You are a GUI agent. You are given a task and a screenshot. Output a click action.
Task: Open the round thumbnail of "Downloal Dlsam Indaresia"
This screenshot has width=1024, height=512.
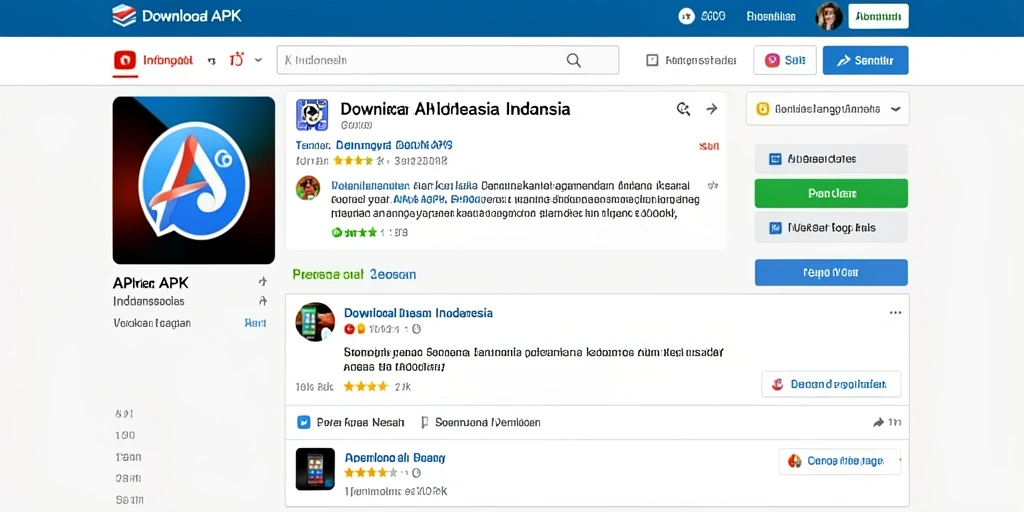(315, 322)
